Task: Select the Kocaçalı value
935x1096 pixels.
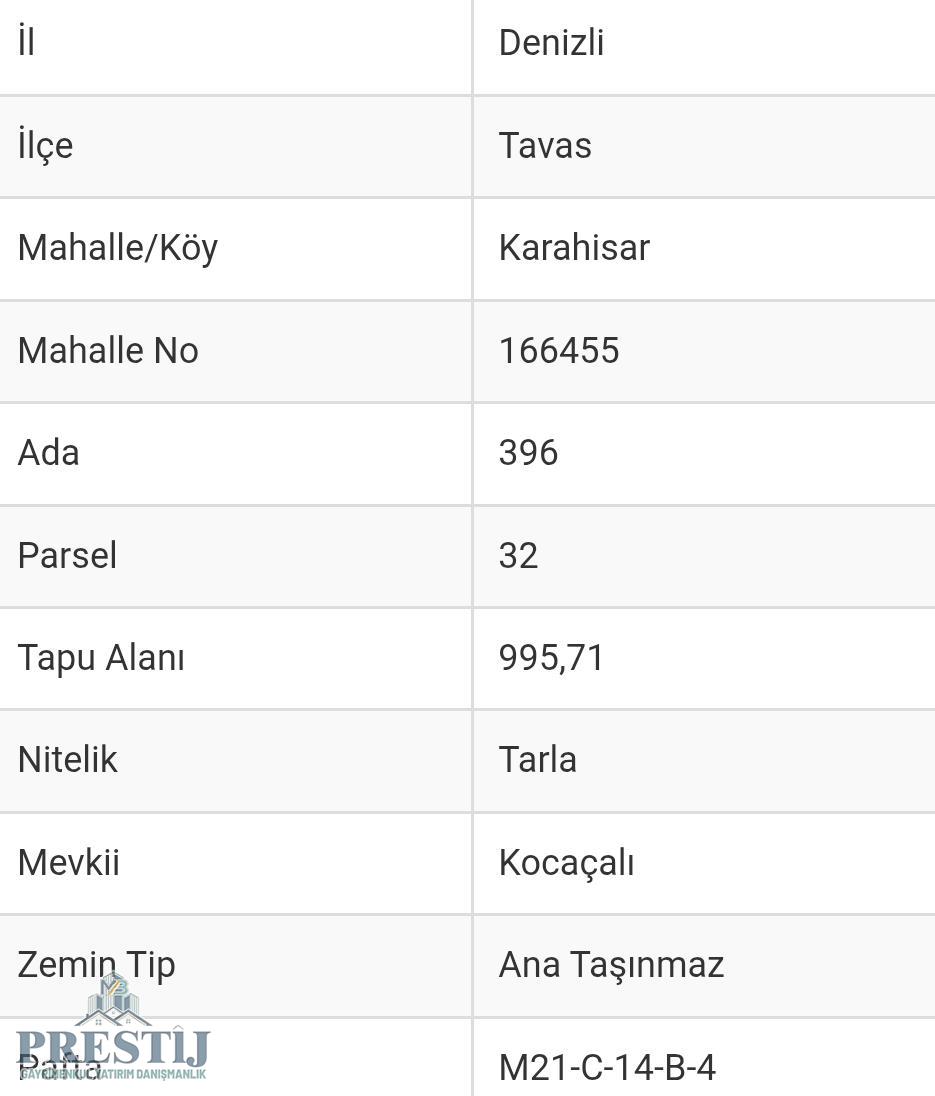Action: click(x=566, y=863)
